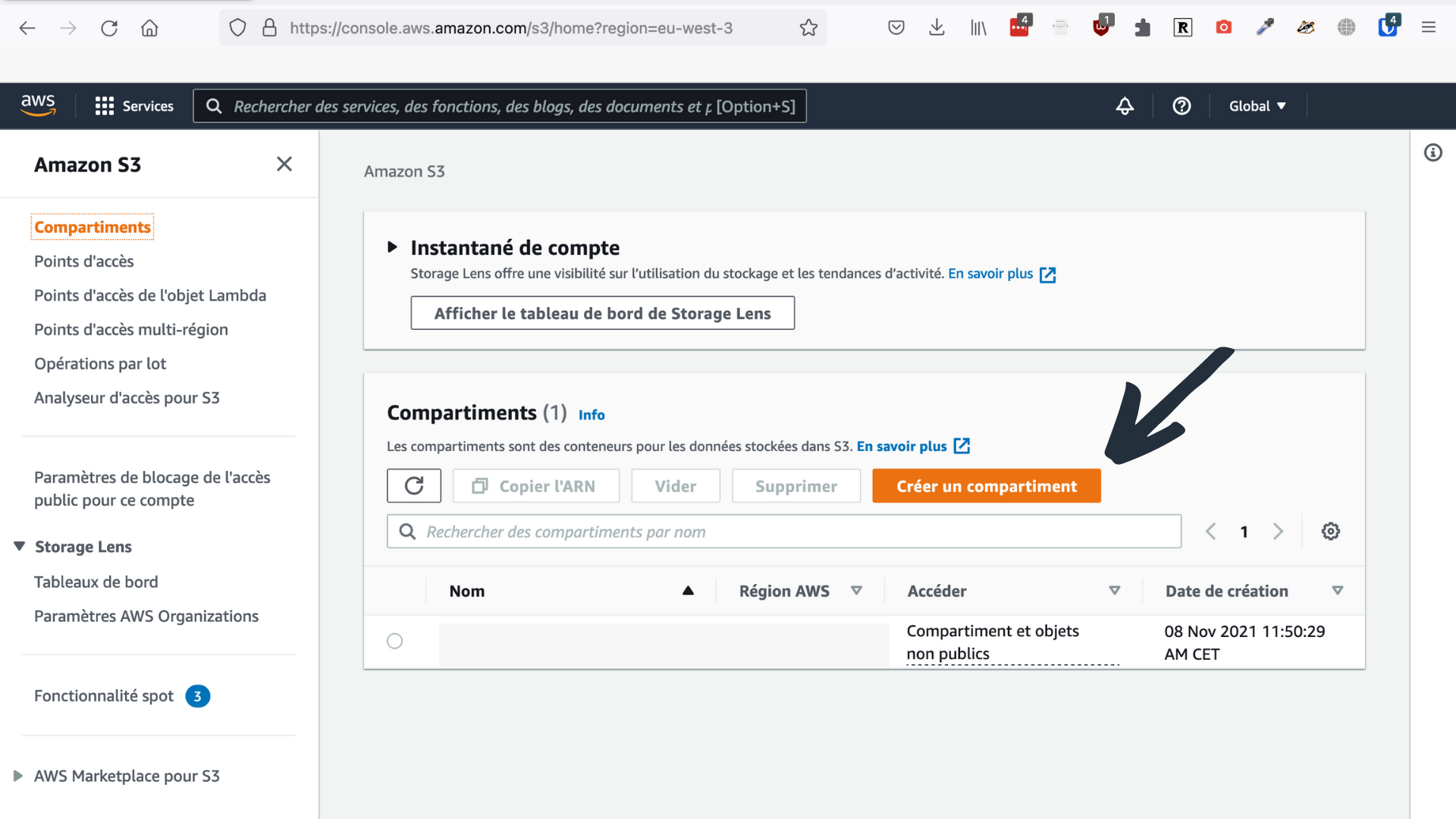Refresh the compartiments list

tap(414, 485)
